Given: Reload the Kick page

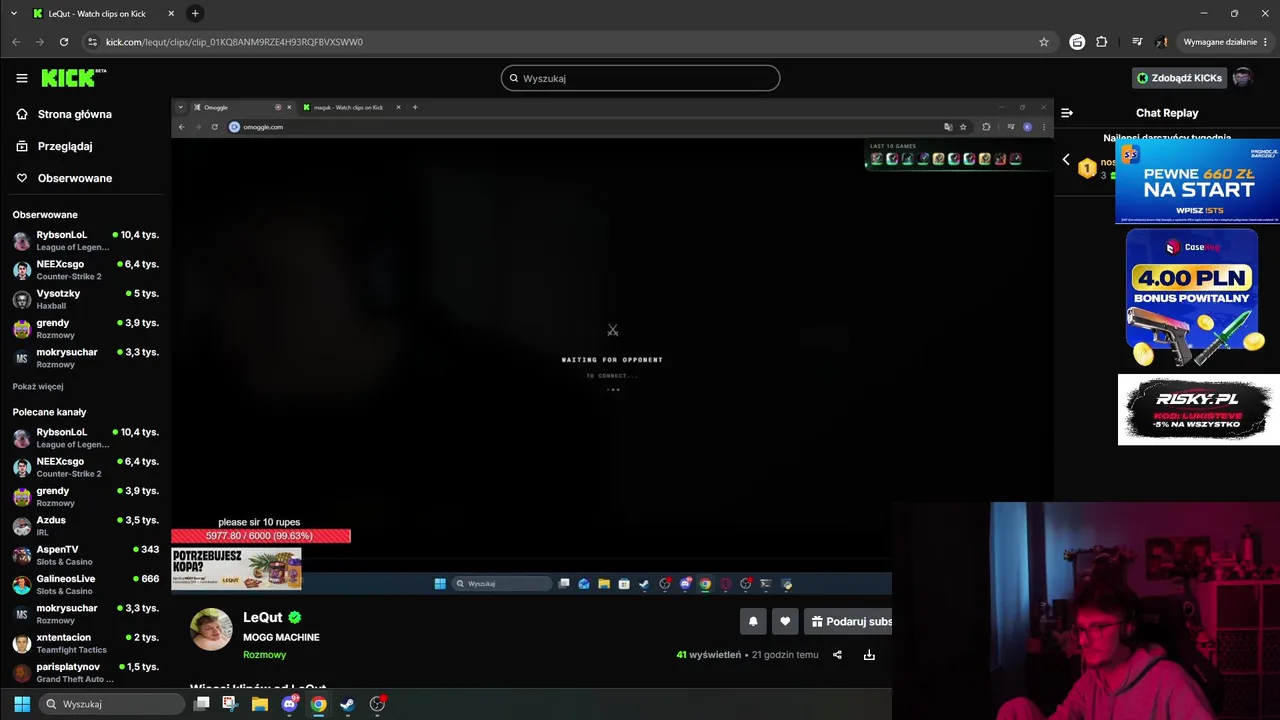Looking at the screenshot, I should coord(64,42).
